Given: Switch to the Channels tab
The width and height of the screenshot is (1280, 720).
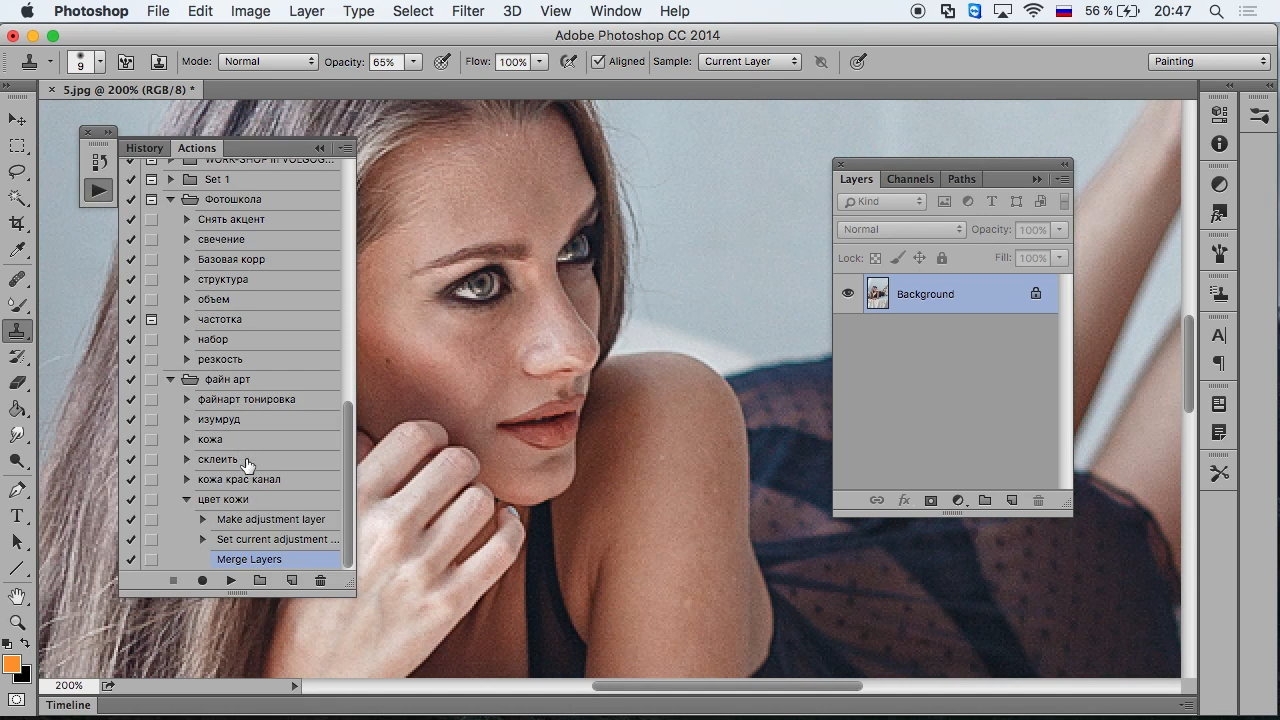Looking at the screenshot, I should (x=910, y=179).
